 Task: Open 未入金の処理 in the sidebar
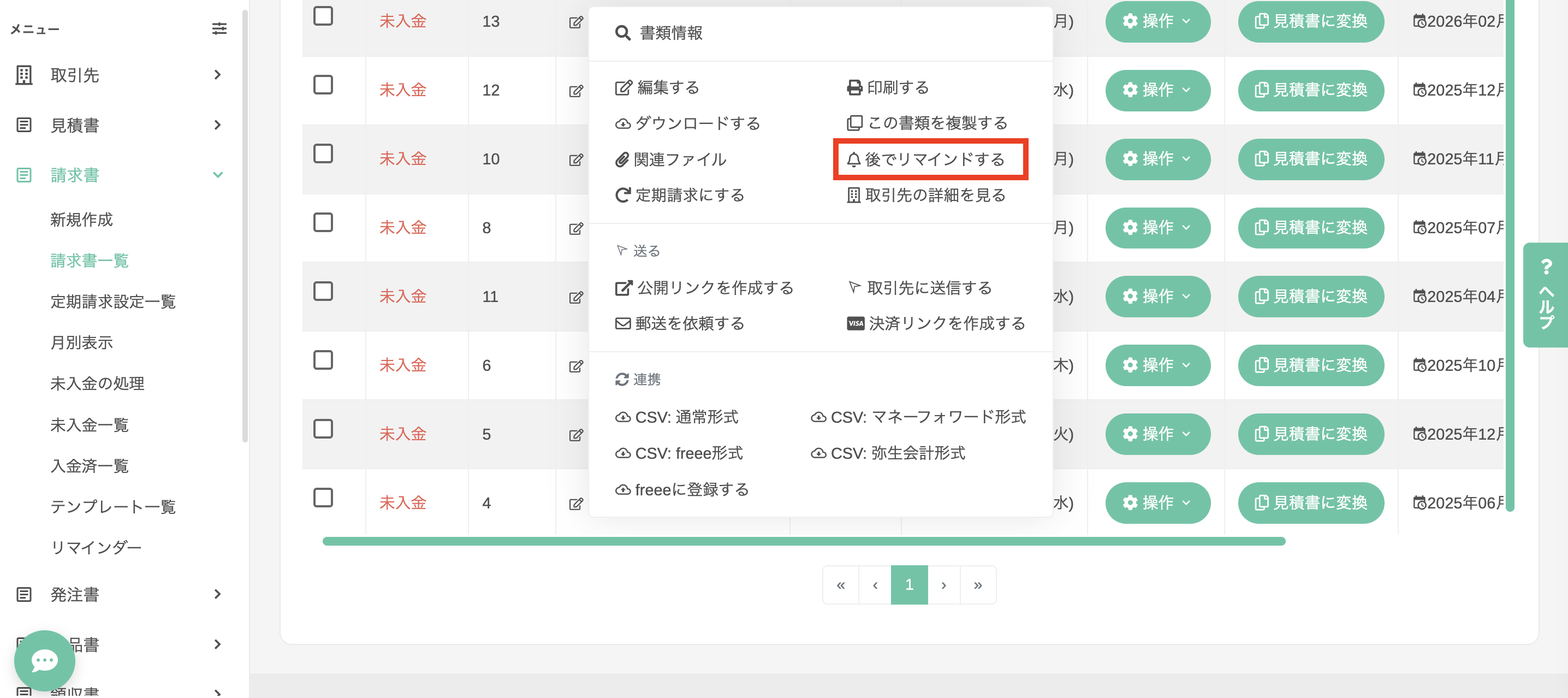(x=97, y=384)
